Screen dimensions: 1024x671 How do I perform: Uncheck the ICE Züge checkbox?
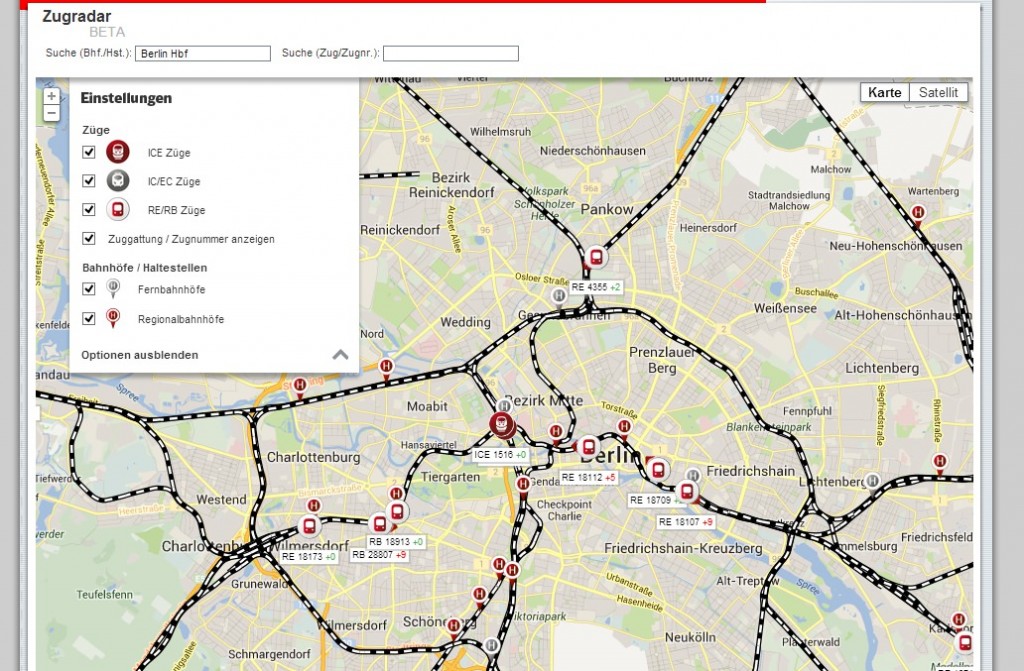89,152
